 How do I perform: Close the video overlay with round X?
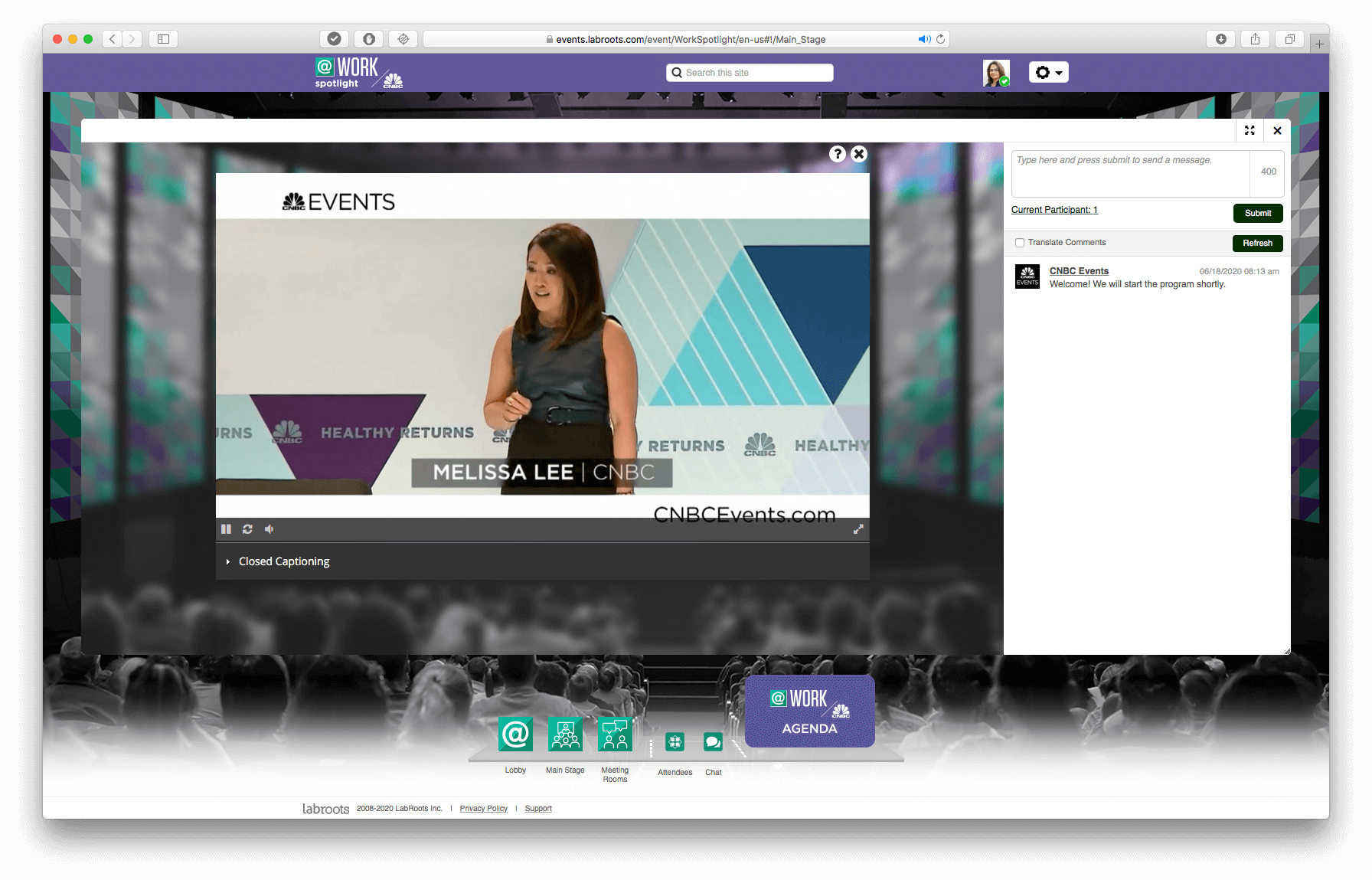coord(859,154)
